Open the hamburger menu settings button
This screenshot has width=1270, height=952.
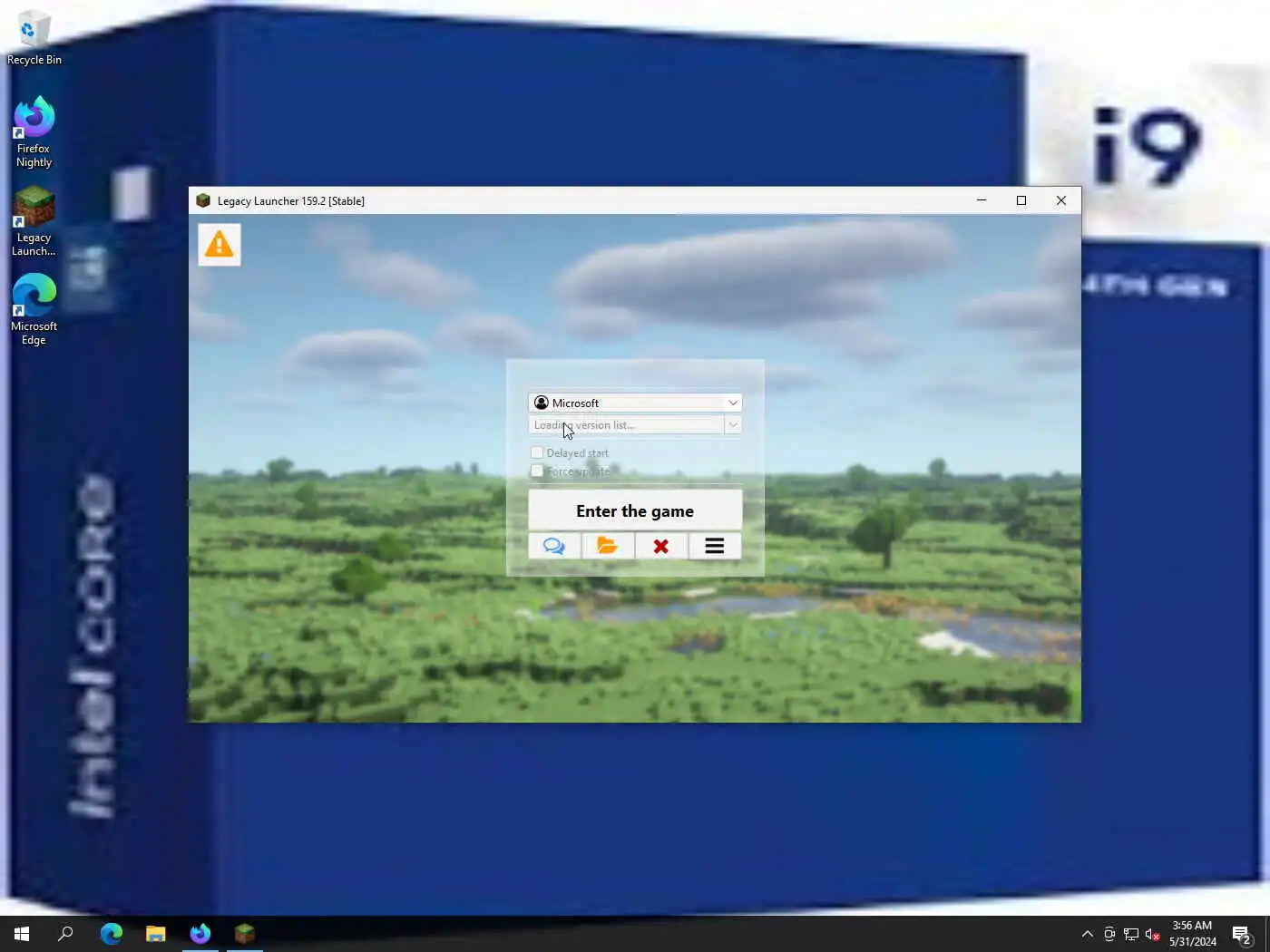click(x=715, y=546)
